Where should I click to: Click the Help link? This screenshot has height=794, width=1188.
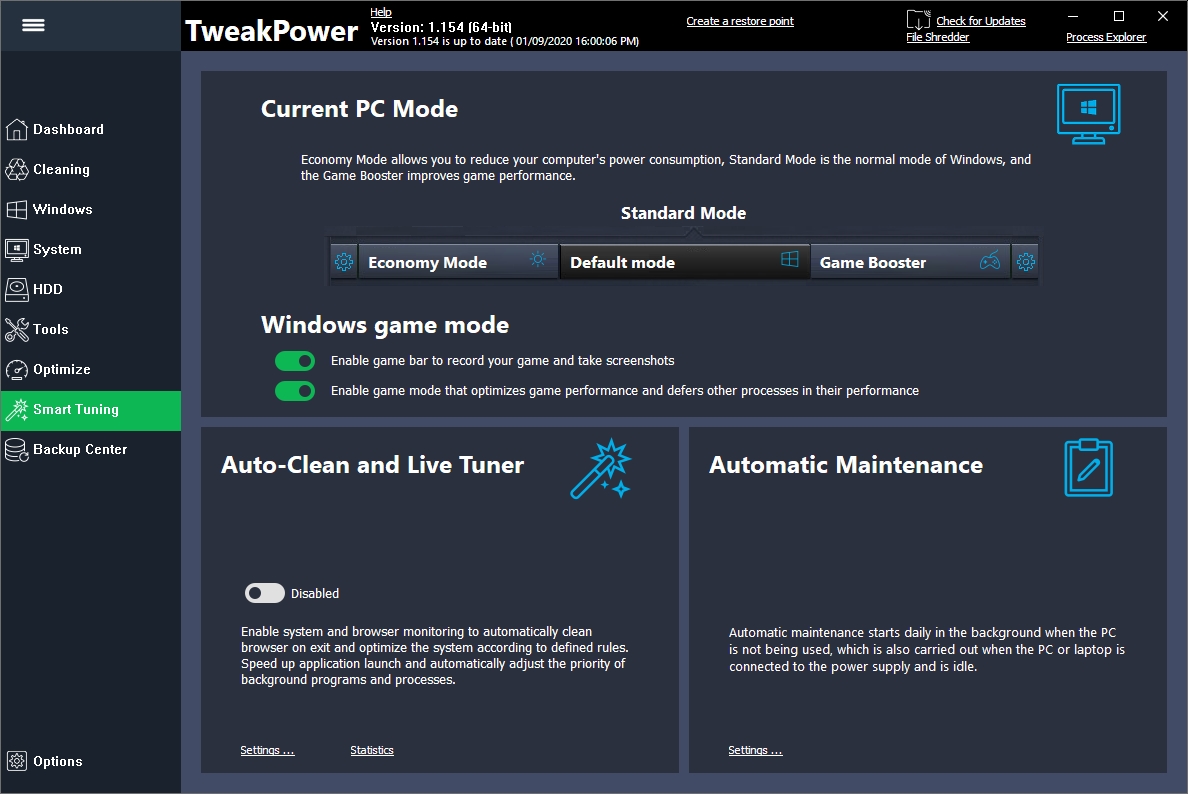click(380, 12)
